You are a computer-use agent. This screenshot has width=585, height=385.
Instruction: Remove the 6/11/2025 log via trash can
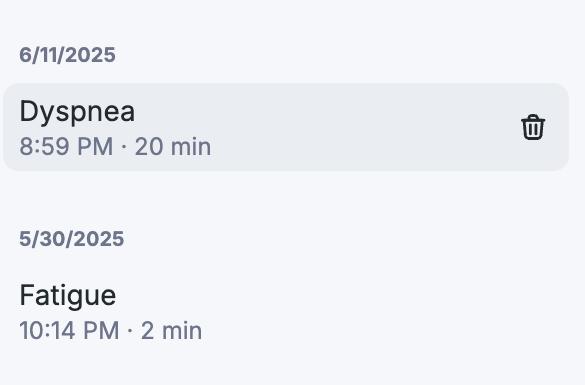click(x=533, y=127)
